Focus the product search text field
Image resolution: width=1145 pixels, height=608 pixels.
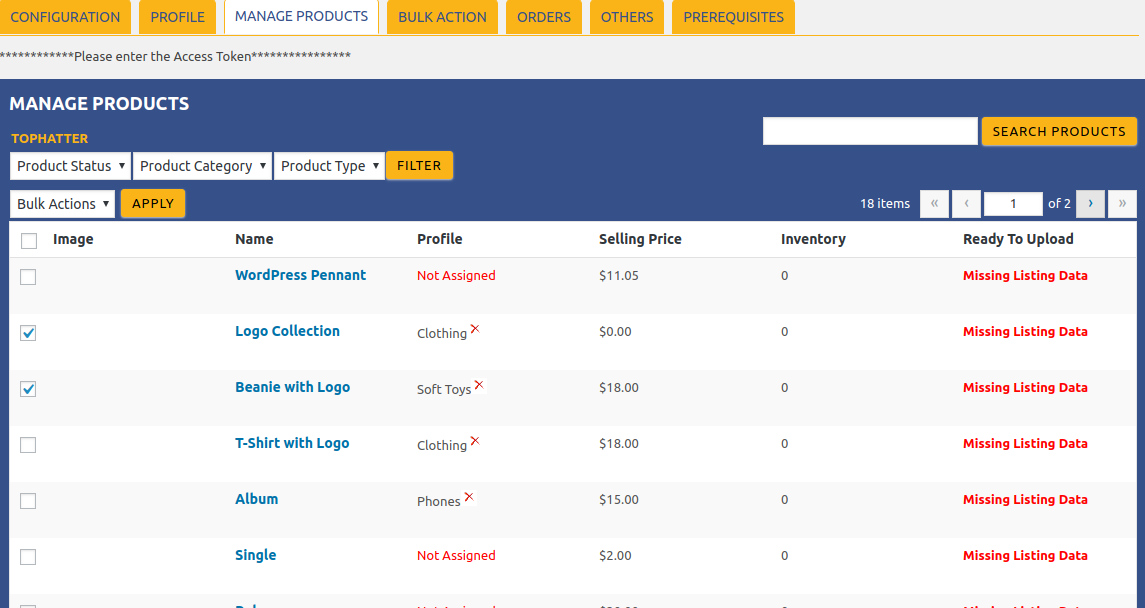click(869, 131)
